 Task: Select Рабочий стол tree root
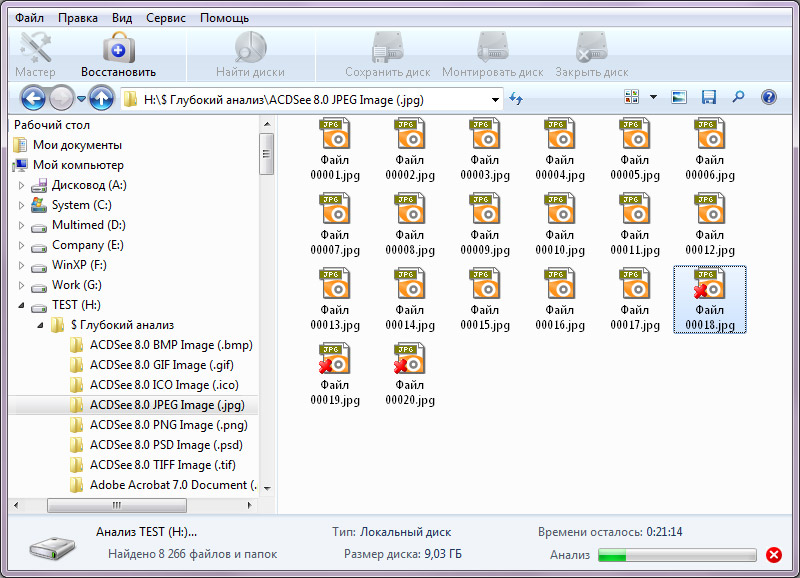click(x=52, y=125)
